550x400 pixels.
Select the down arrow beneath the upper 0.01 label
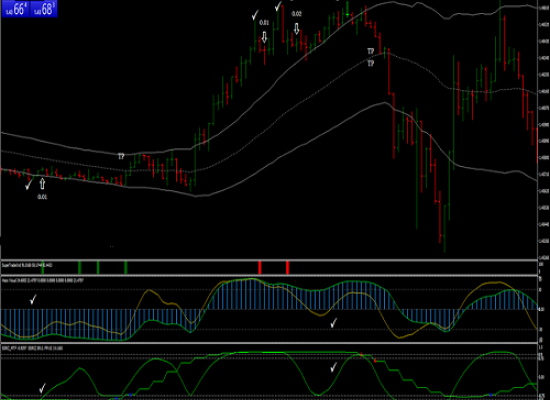tap(264, 37)
